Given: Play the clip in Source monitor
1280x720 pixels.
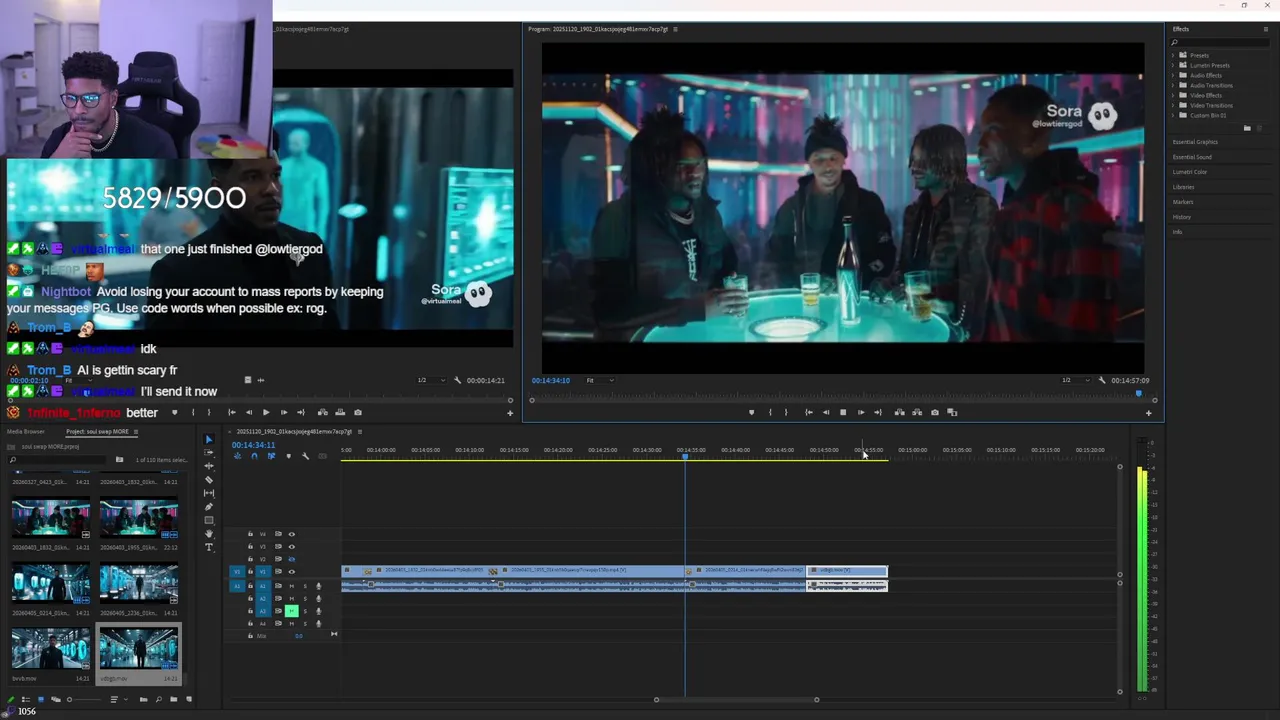Looking at the screenshot, I should pyautogui.click(x=266, y=412).
